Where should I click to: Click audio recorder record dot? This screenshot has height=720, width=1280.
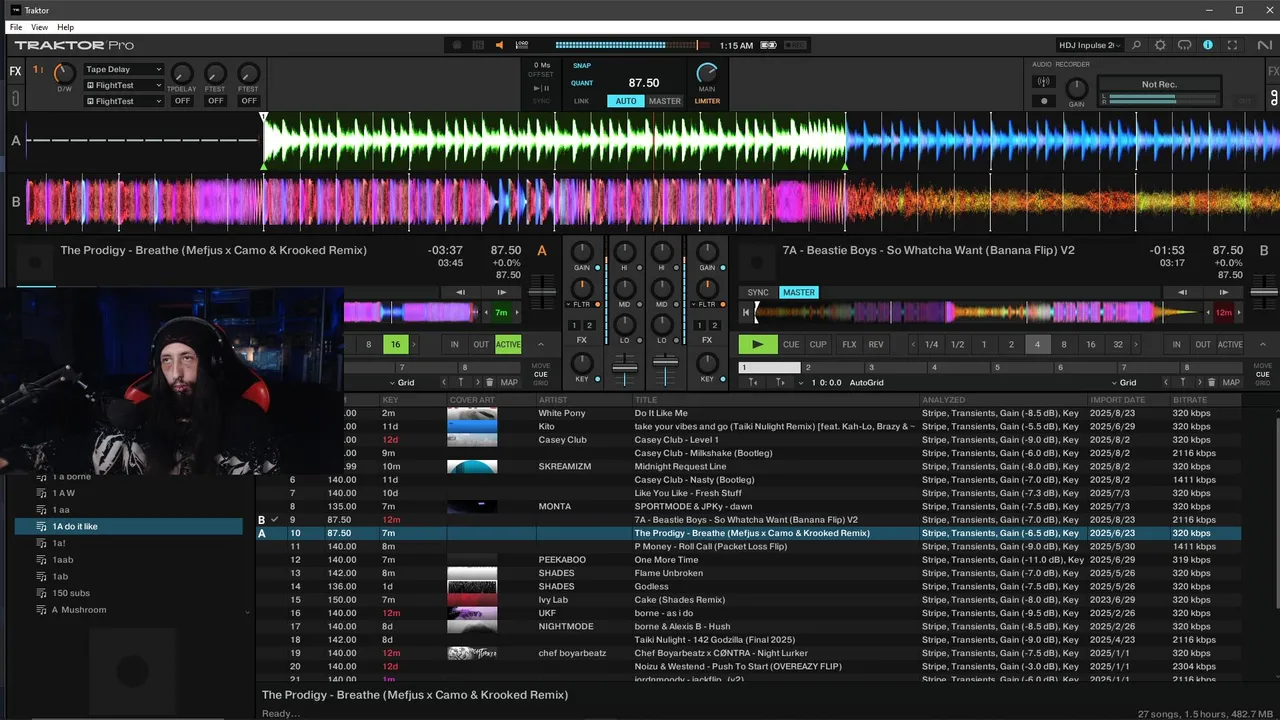click(x=1044, y=100)
